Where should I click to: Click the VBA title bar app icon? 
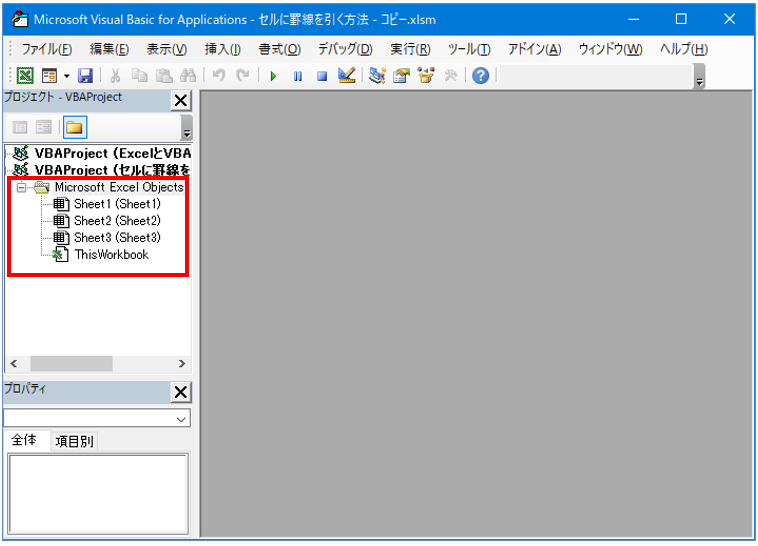20,19
